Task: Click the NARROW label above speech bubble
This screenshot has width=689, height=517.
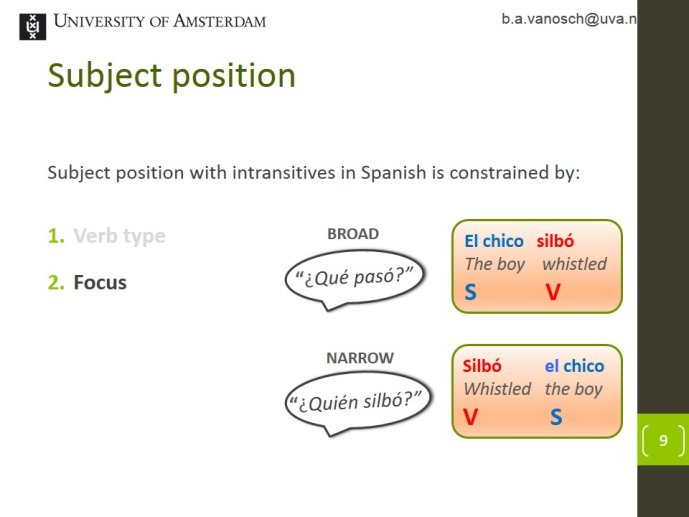Action: (x=360, y=358)
